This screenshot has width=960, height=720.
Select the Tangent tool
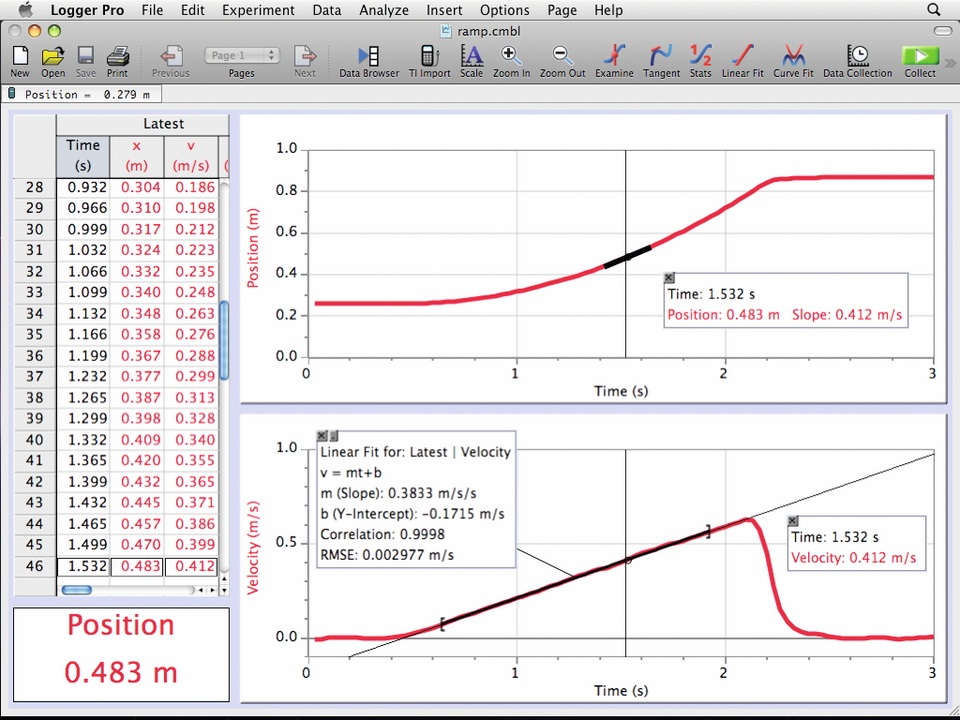coord(661,56)
